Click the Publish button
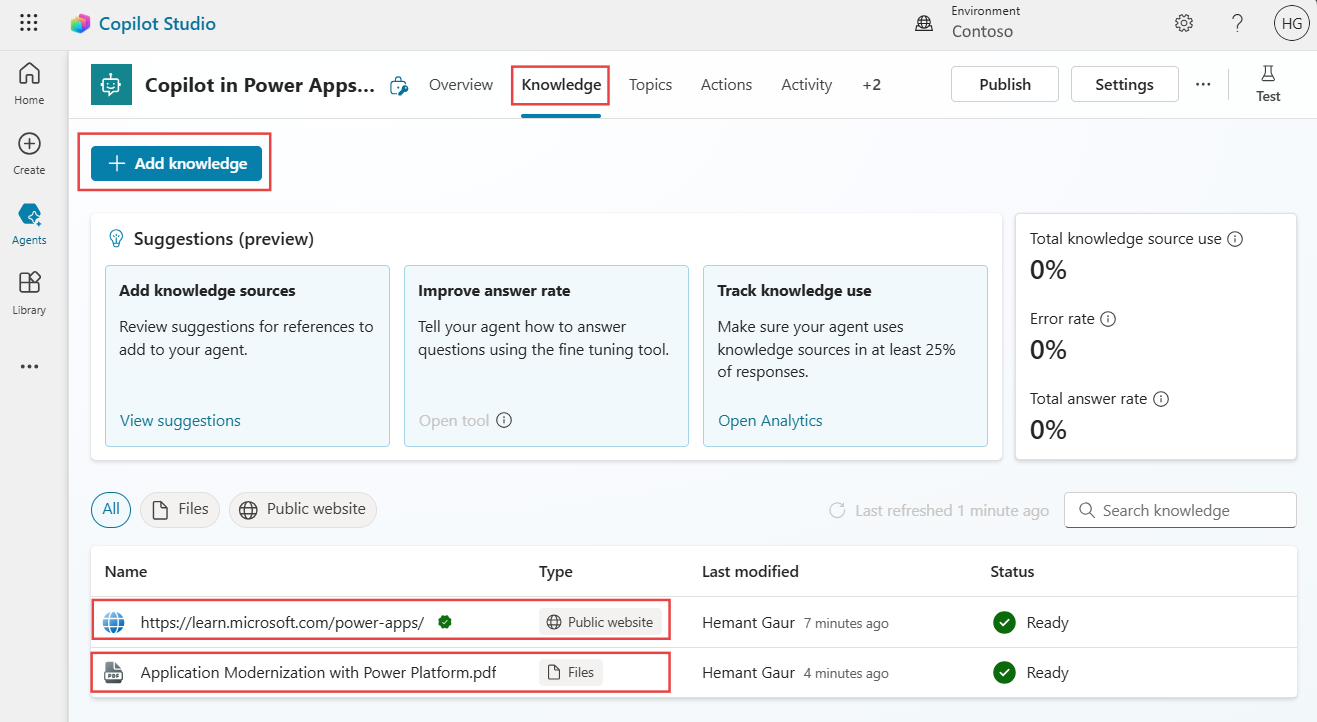The image size is (1317, 722). coord(1005,85)
